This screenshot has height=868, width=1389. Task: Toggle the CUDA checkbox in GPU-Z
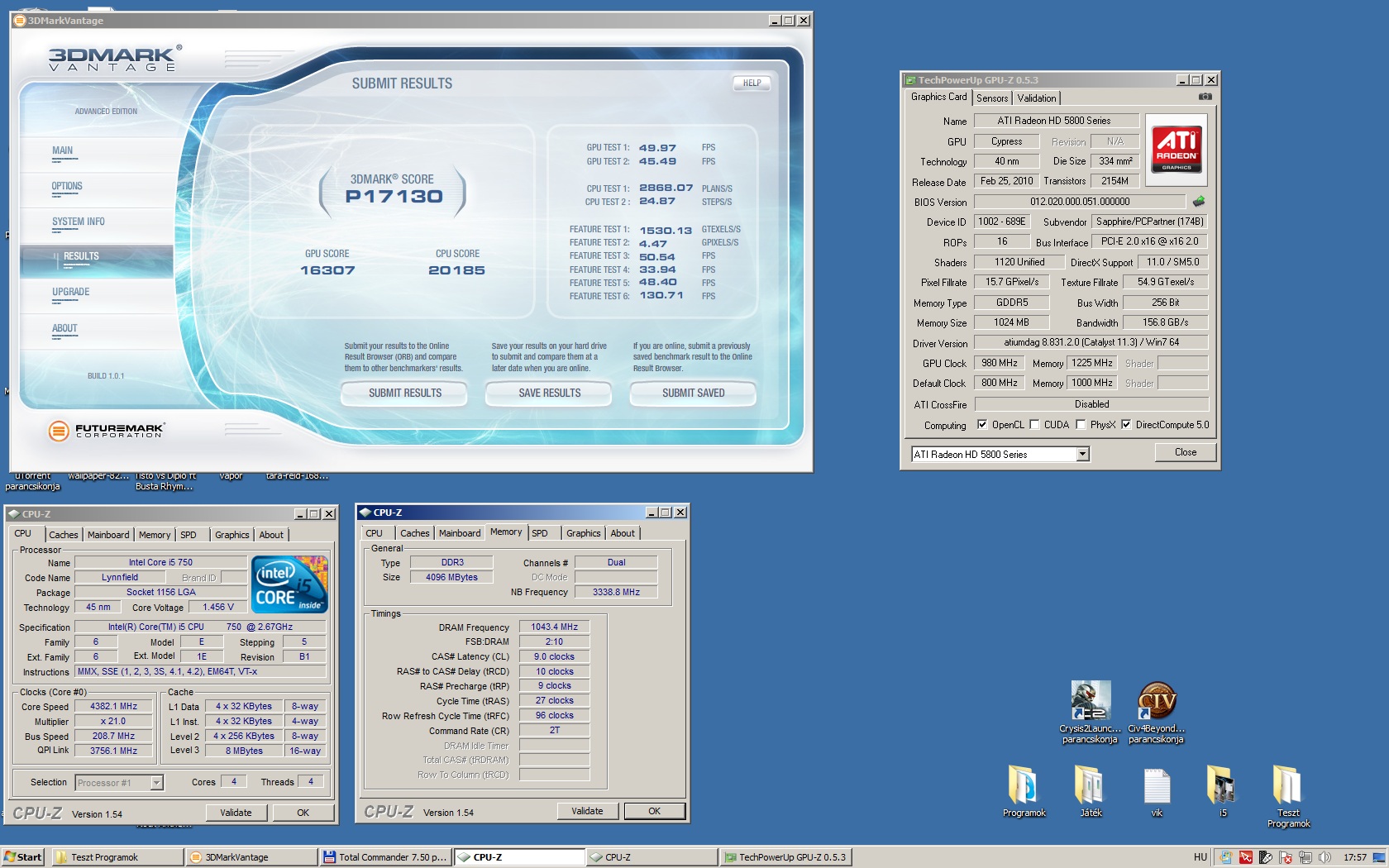click(x=1034, y=425)
